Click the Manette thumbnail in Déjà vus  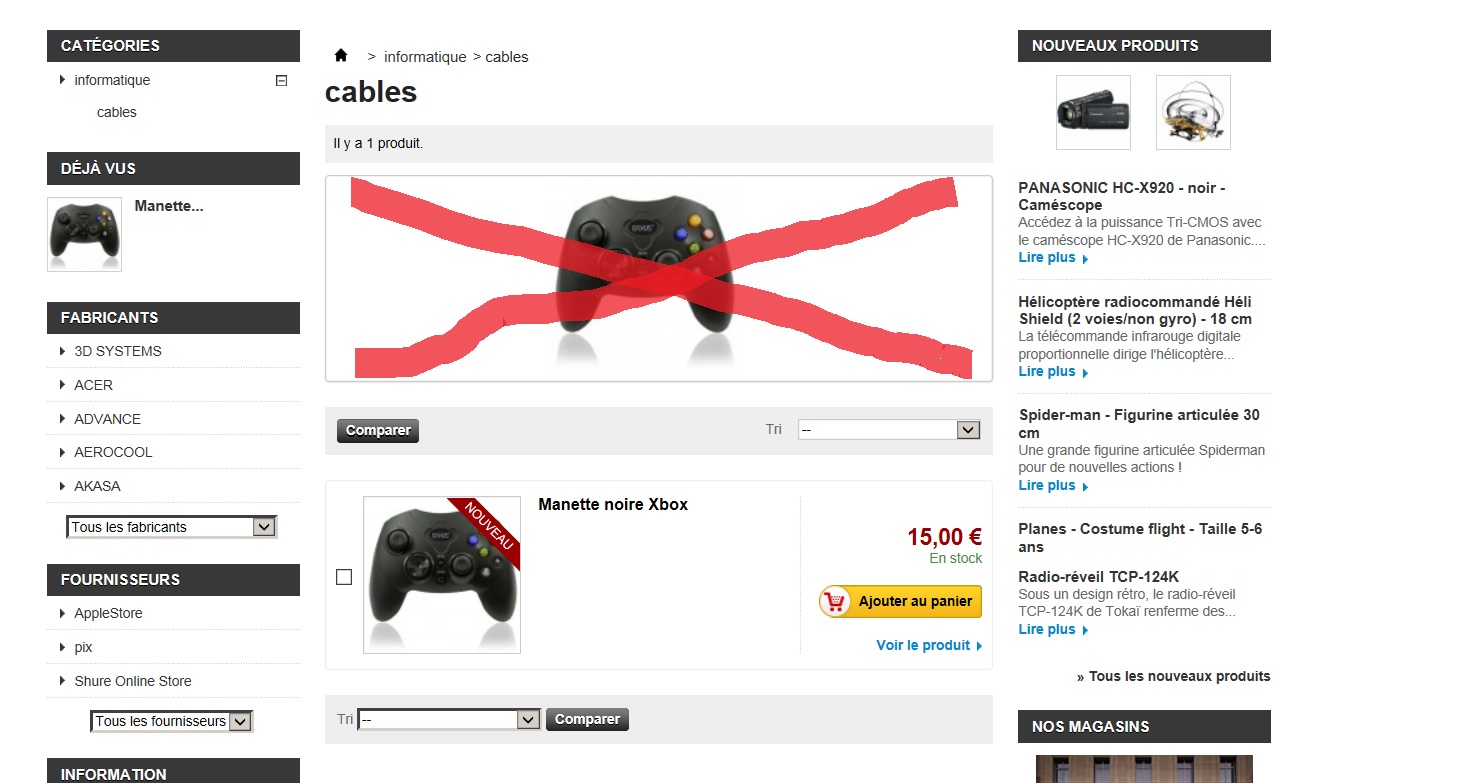84,234
